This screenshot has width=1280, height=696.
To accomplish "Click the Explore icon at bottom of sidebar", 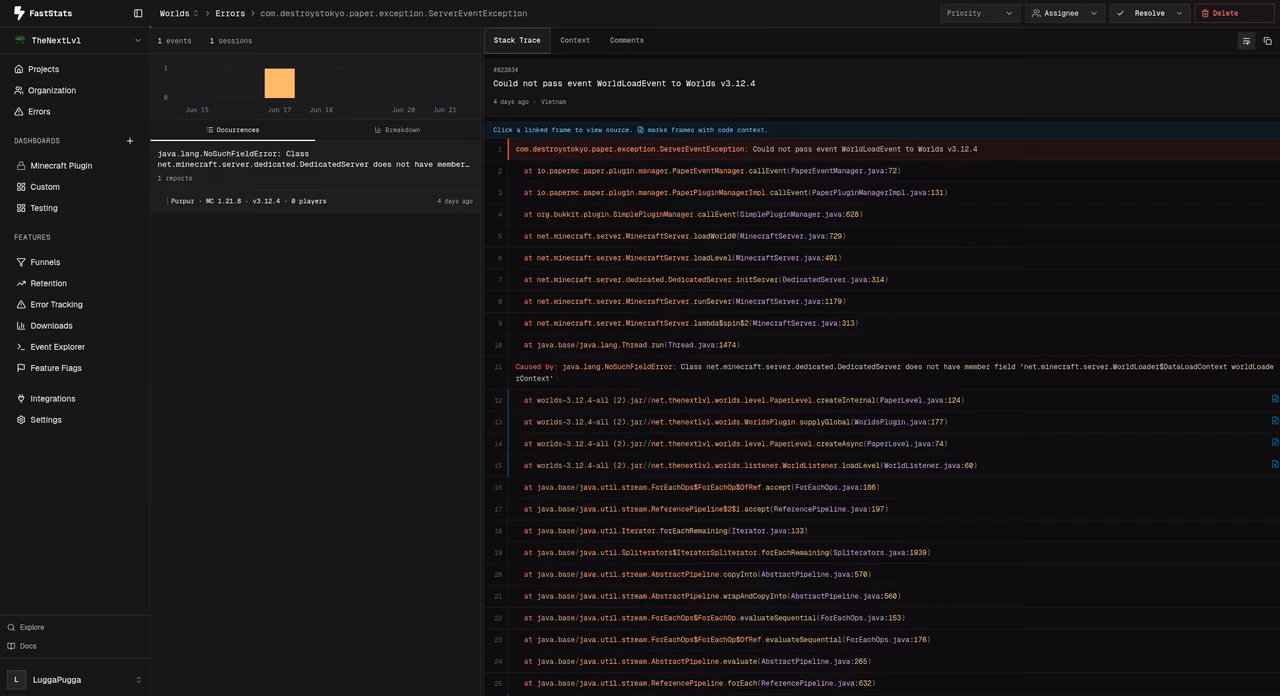I will [x=11, y=627].
